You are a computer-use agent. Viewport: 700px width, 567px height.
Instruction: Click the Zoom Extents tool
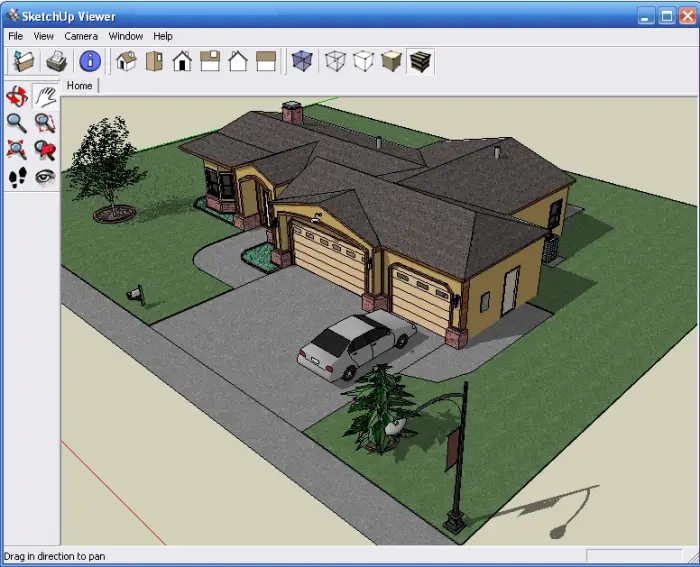(17, 150)
